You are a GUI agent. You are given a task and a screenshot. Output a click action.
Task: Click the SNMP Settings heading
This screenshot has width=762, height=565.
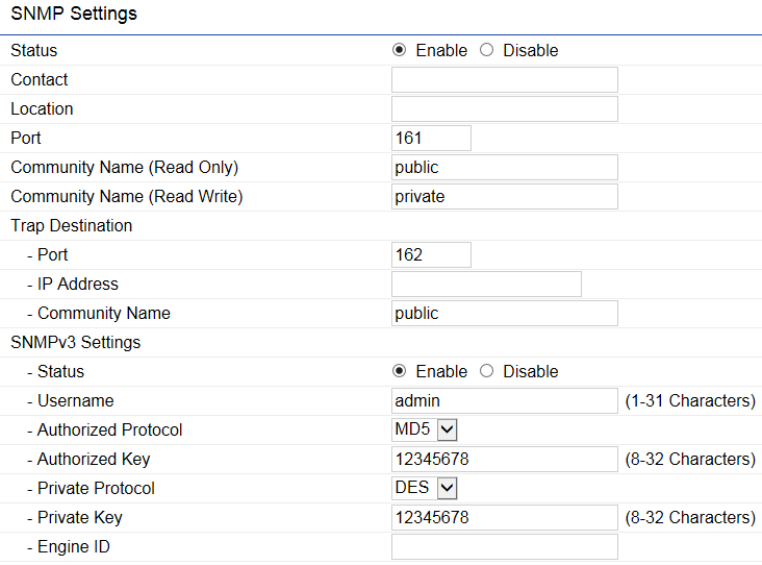[x=73, y=15]
